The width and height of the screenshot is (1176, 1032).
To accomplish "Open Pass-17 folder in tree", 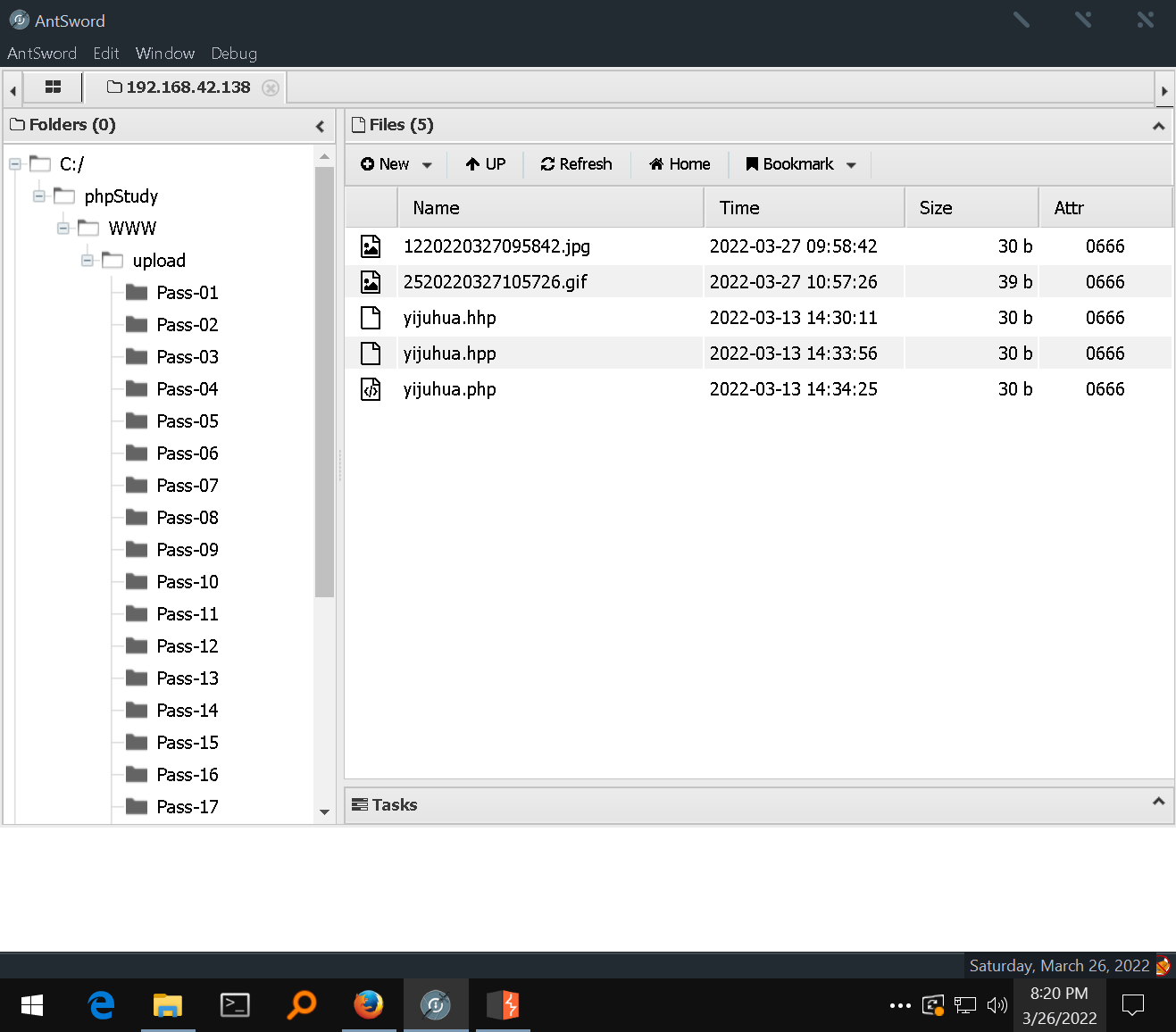I will tap(188, 807).
